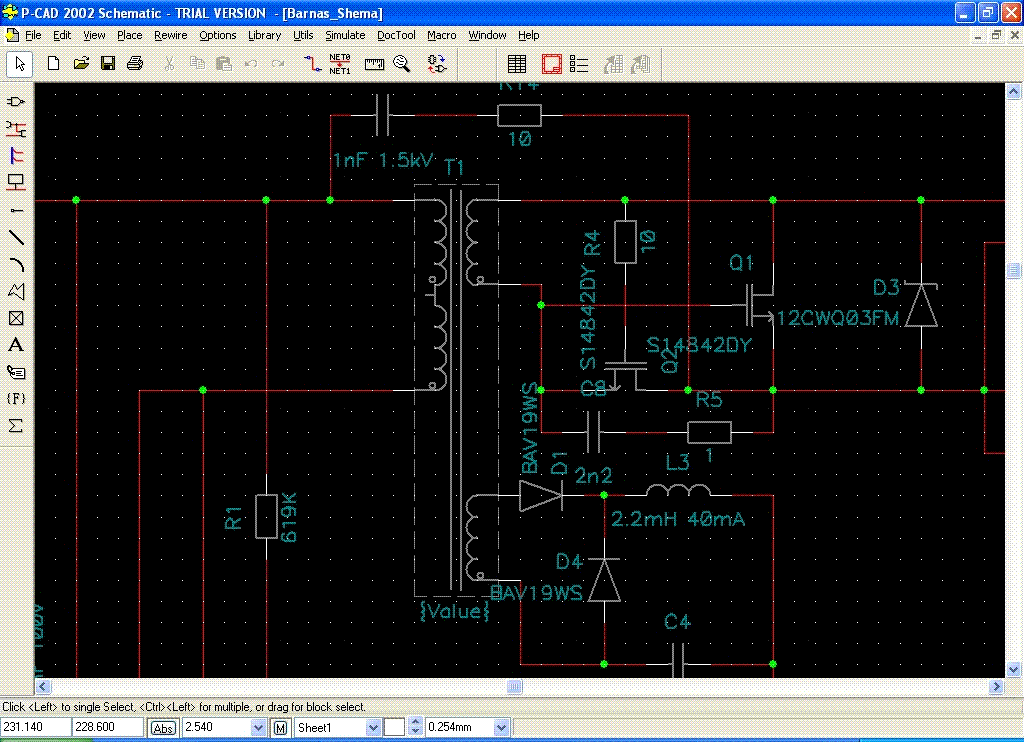The image size is (1024, 742).
Task: Select the Place Port tool
Action: [16, 183]
